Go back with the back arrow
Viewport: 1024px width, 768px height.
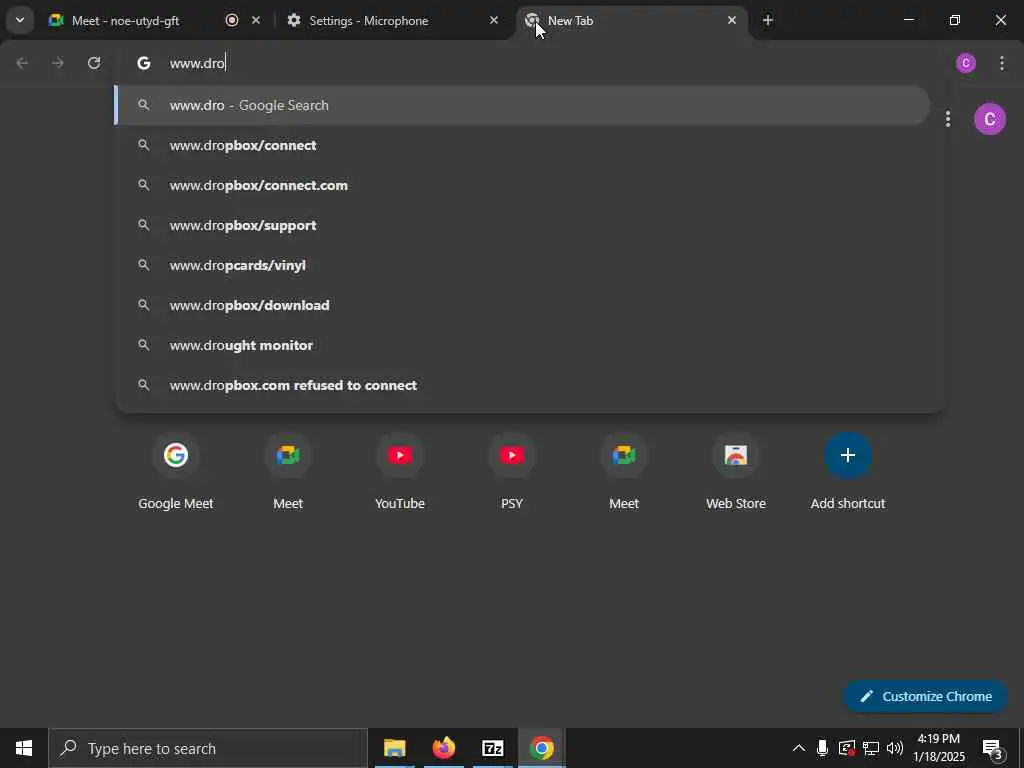[x=22, y=63]
